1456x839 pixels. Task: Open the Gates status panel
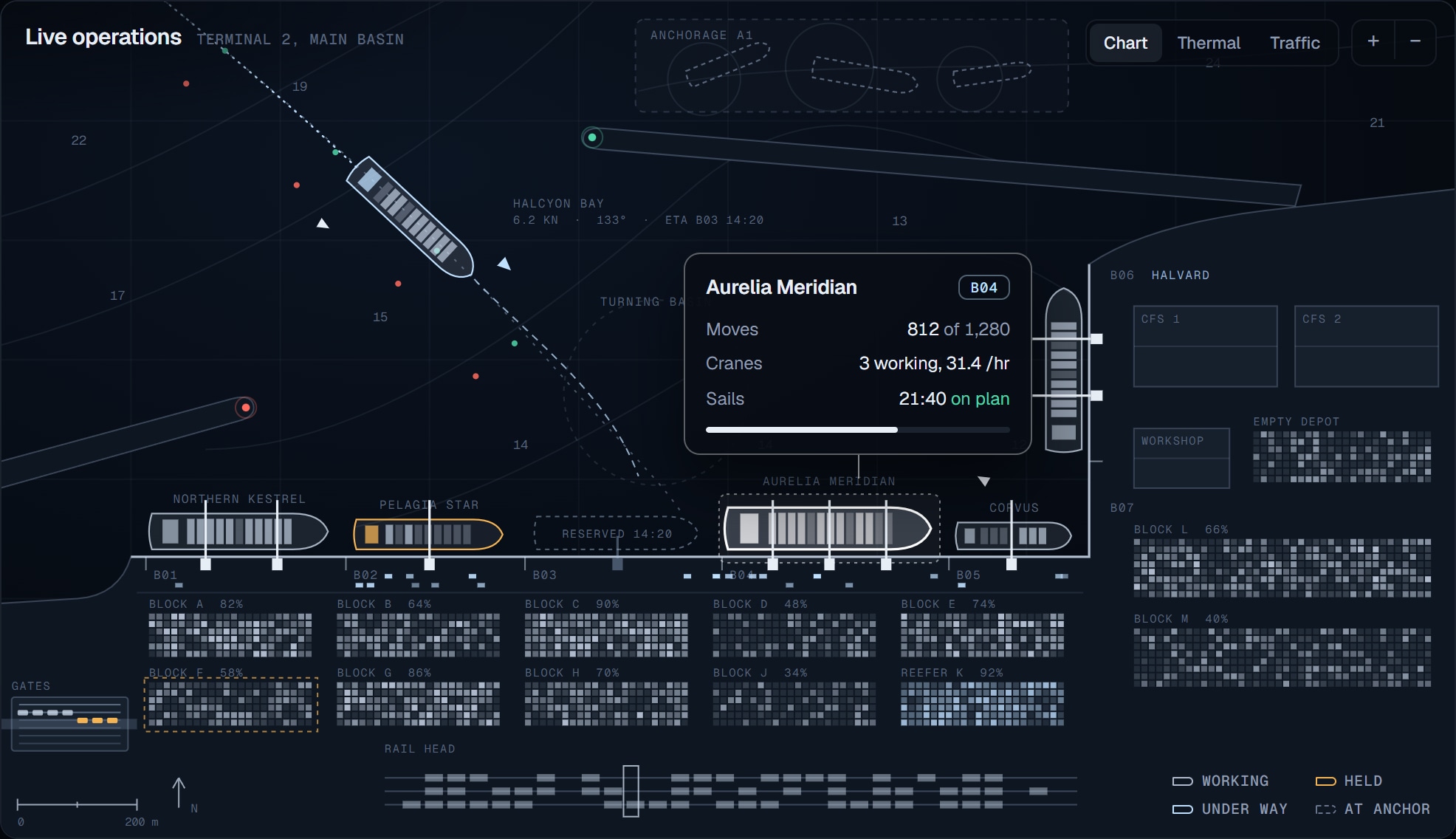point(70,724)
